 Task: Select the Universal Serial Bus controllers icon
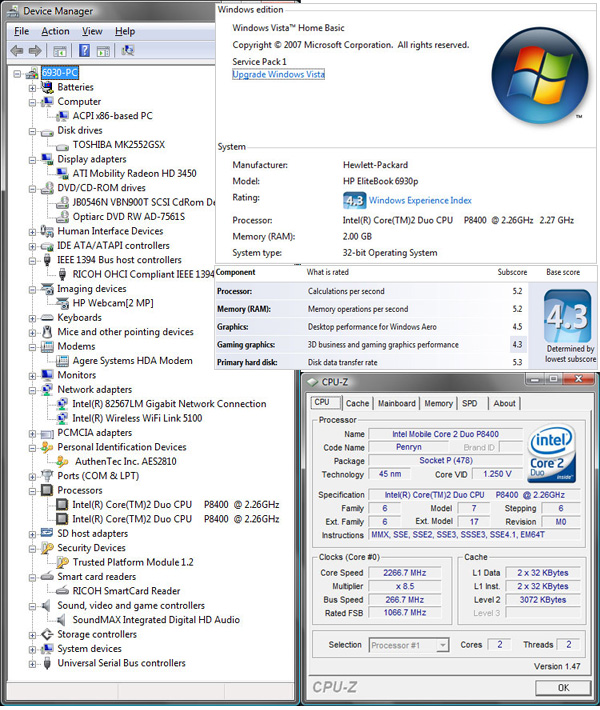[x=47, y=663]
